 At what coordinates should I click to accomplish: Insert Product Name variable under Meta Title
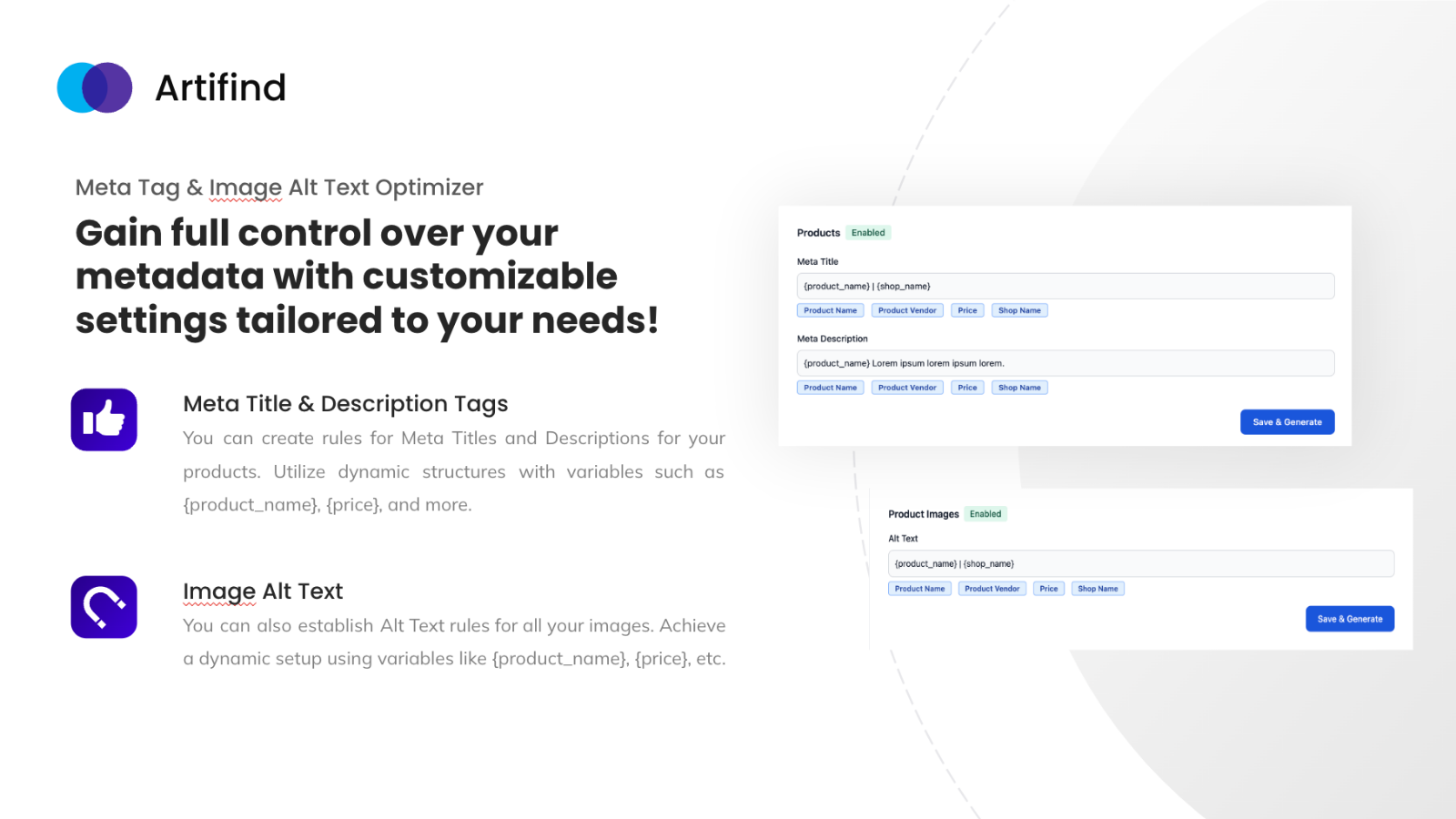[831, 310]
